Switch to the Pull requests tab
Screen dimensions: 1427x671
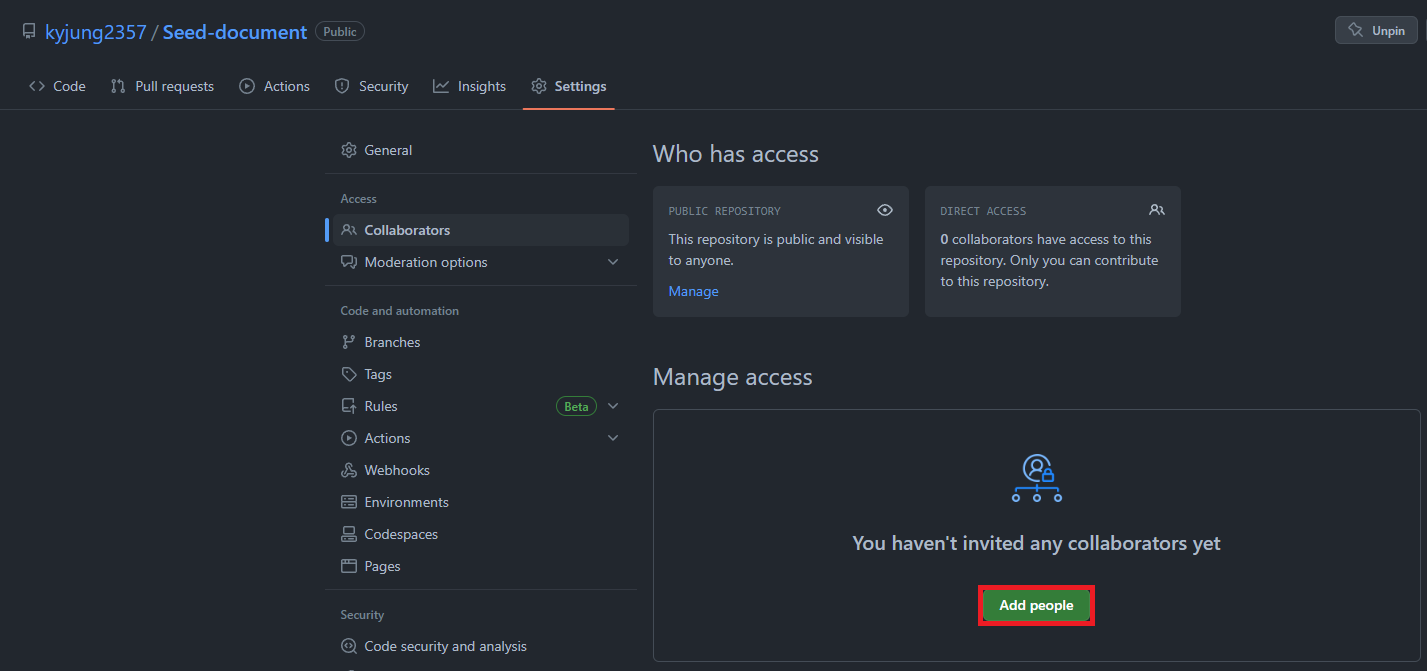[162, 86]
